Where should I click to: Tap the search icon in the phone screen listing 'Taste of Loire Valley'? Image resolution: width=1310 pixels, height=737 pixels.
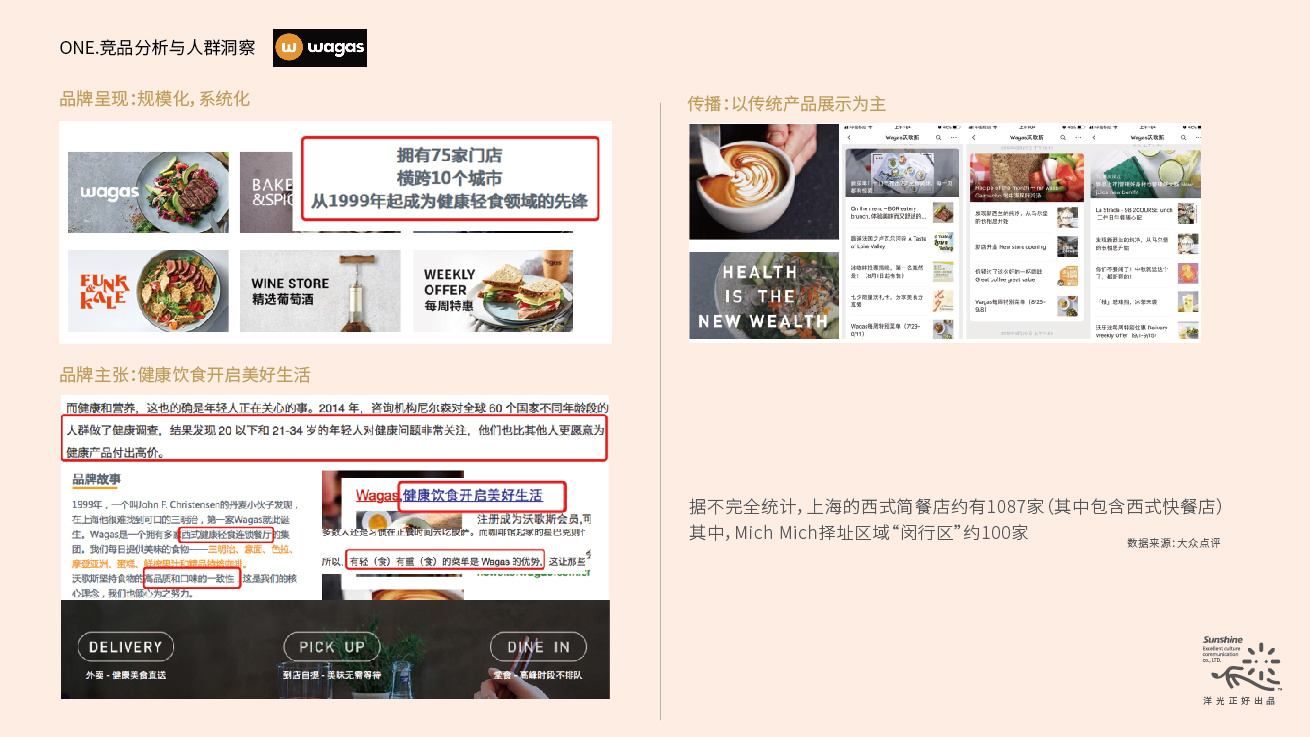(x=938, y=137)
